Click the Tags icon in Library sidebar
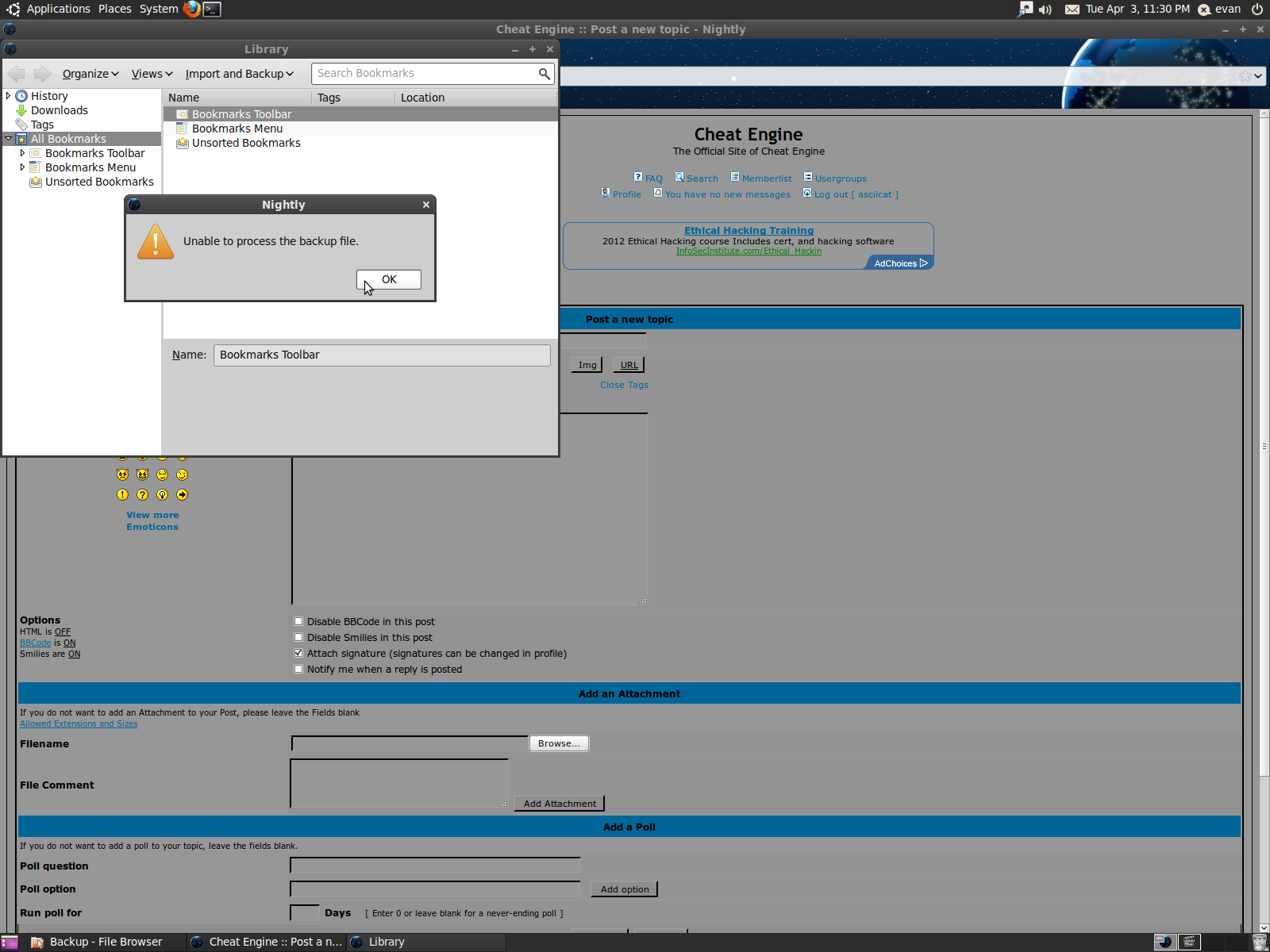This screenshot has height=952, width=1270. [21, 125]
